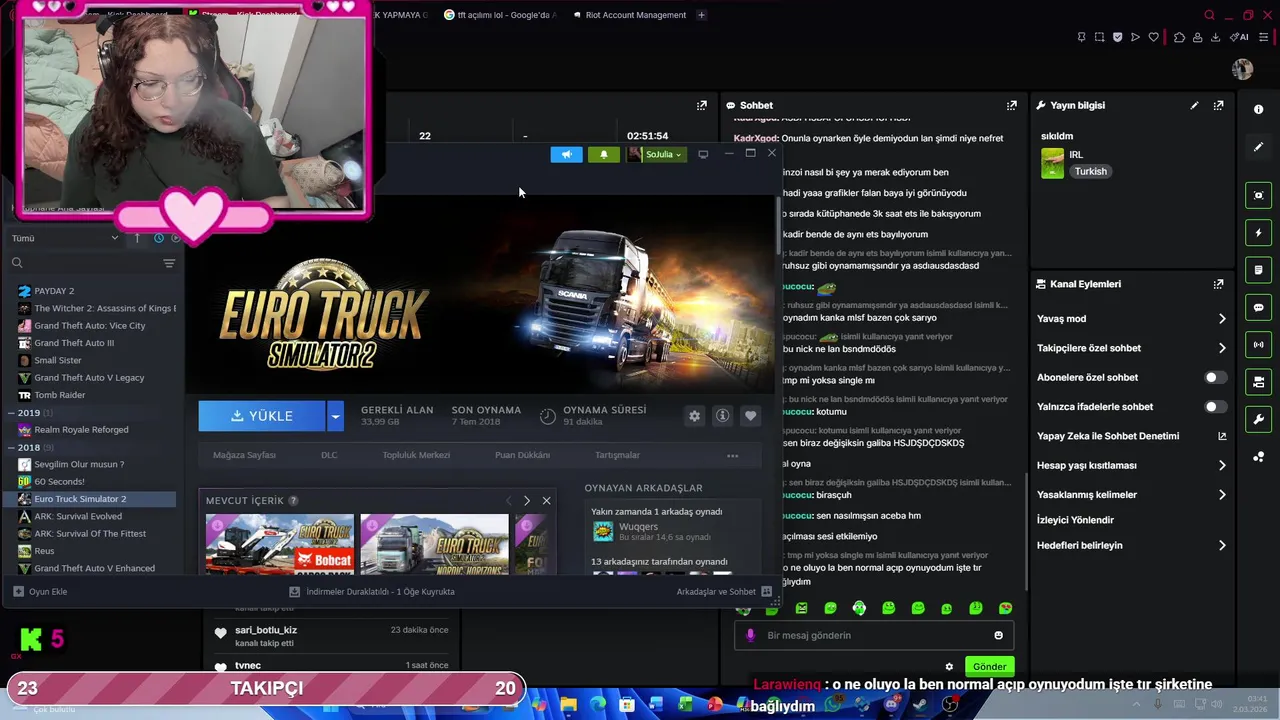Image resolution: width=1280 pixels, height=720 pixels.
Task: Expand Yavaş mod options
Action: 1222,319
